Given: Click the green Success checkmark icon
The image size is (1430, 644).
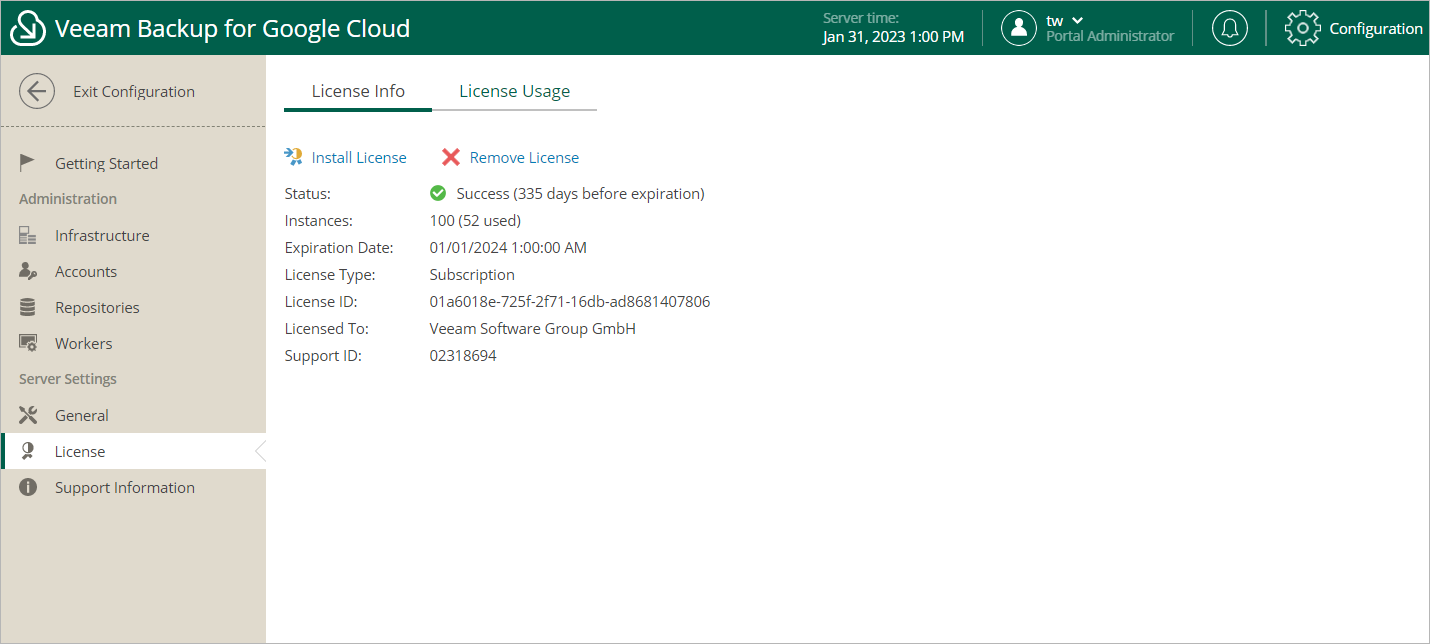Looking at the screenshot, I should tap(438, 193).
